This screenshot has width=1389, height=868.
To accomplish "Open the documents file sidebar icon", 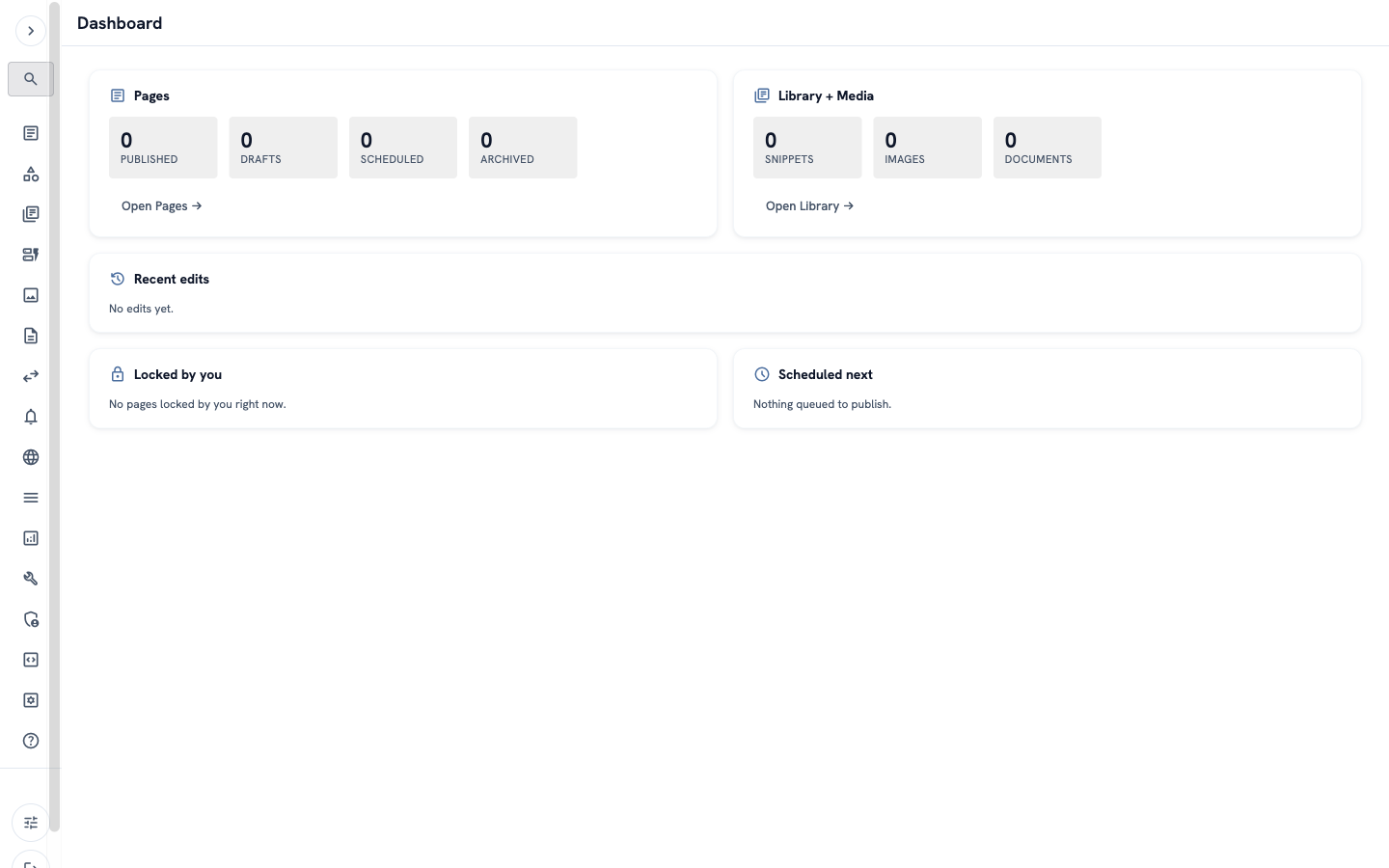I will click(x=31, y=336).
